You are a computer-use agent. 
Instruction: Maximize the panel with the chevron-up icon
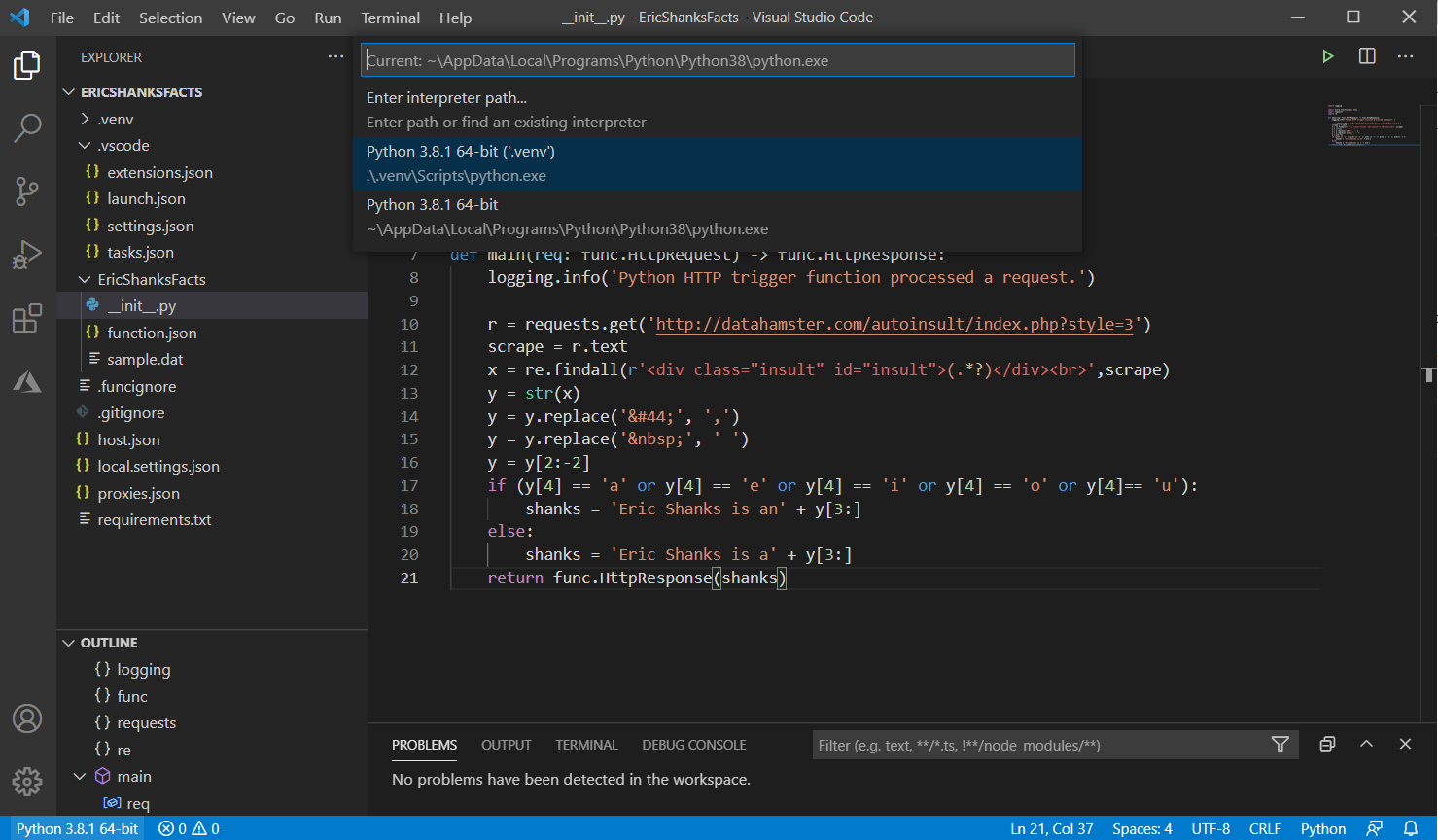(1366, 744)
